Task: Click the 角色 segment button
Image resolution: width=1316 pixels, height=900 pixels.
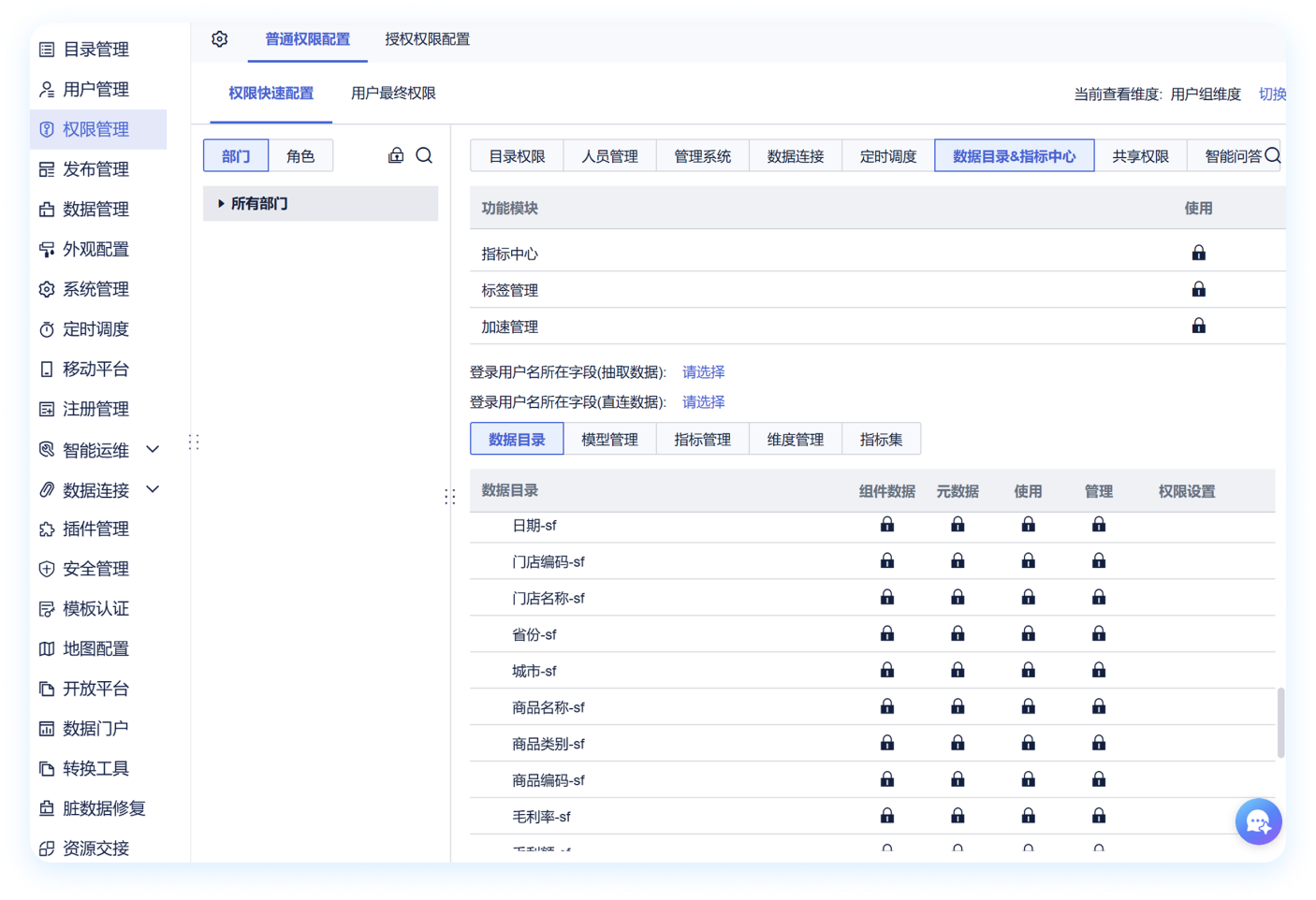Action: click(300, 156)
